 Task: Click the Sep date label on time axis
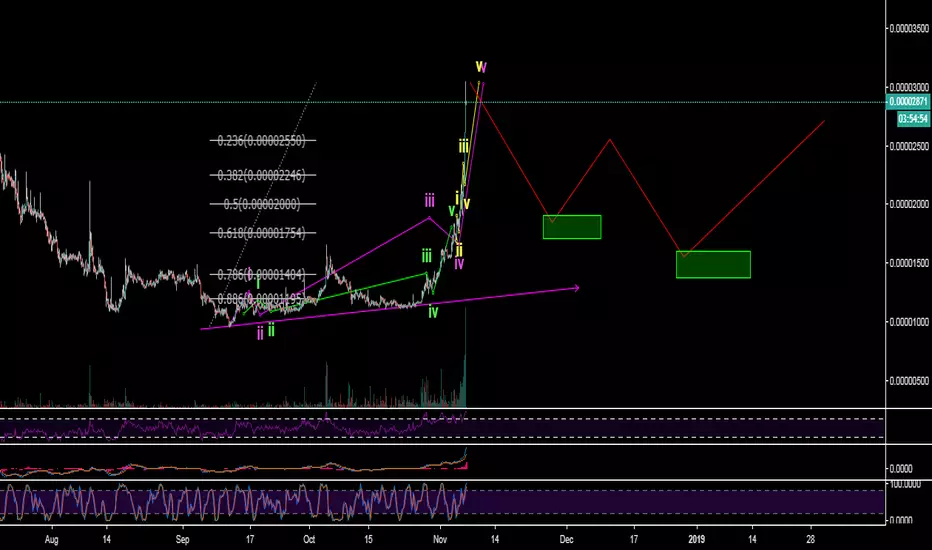pos(182,540)
